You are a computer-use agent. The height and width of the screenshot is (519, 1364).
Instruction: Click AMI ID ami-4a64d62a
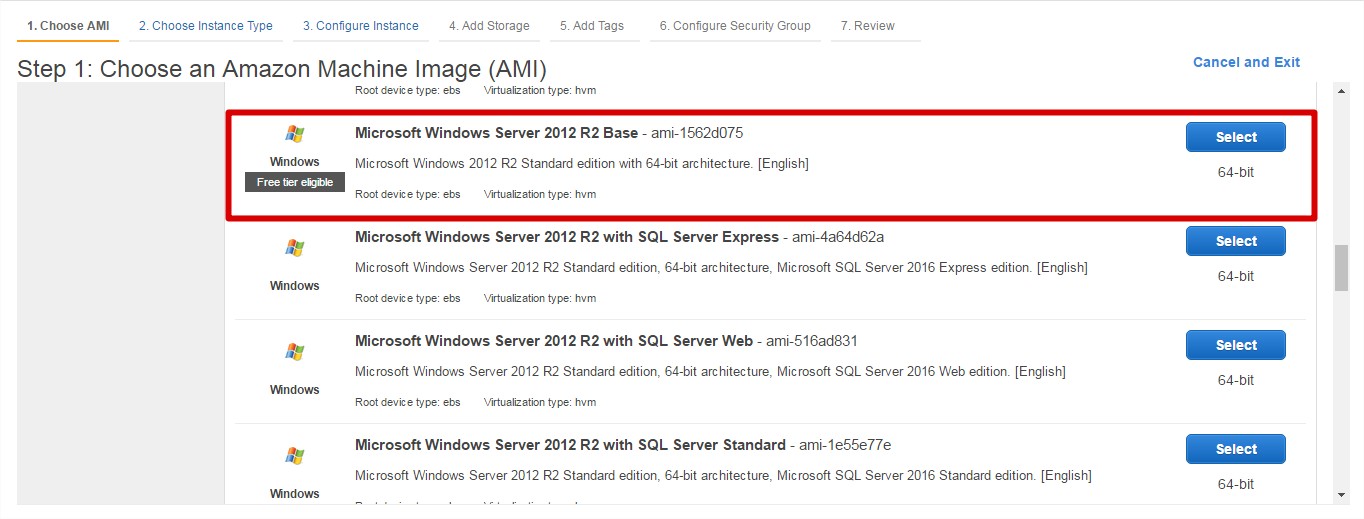[x=838, y=237]
